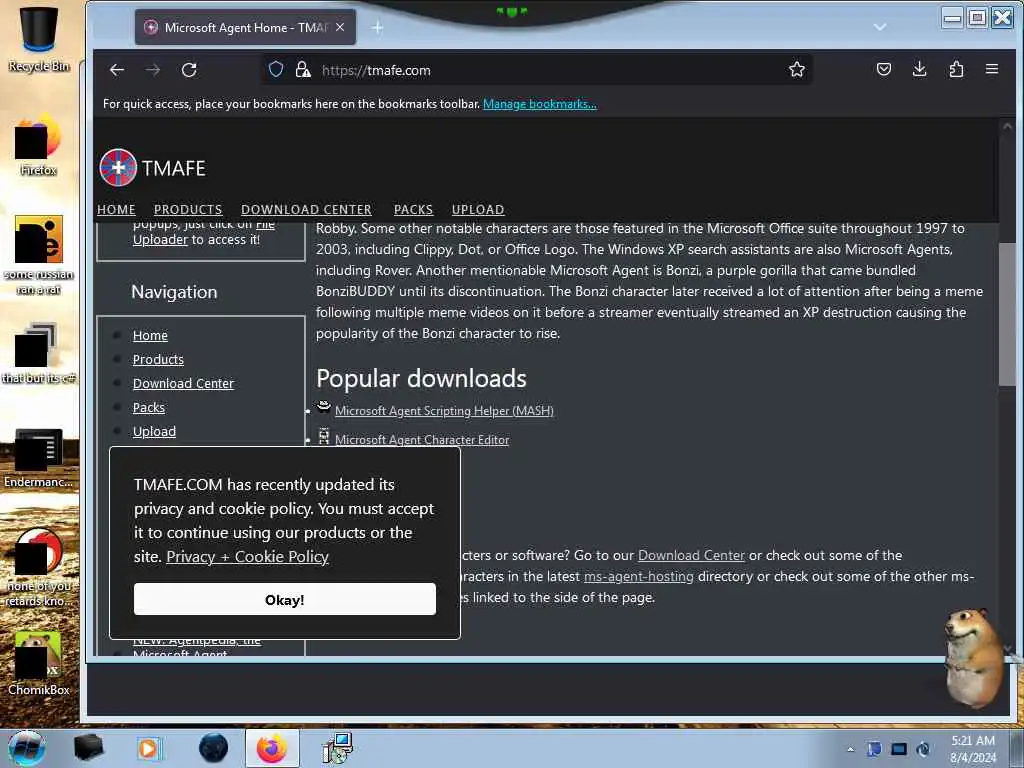
Task: Maximize the Firefox window
Action: [x=977, y=18]
